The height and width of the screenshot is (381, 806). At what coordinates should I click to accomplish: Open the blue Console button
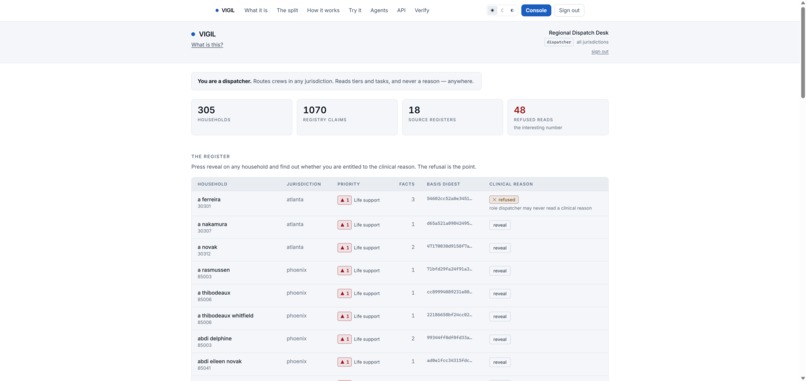click(536, 10)
